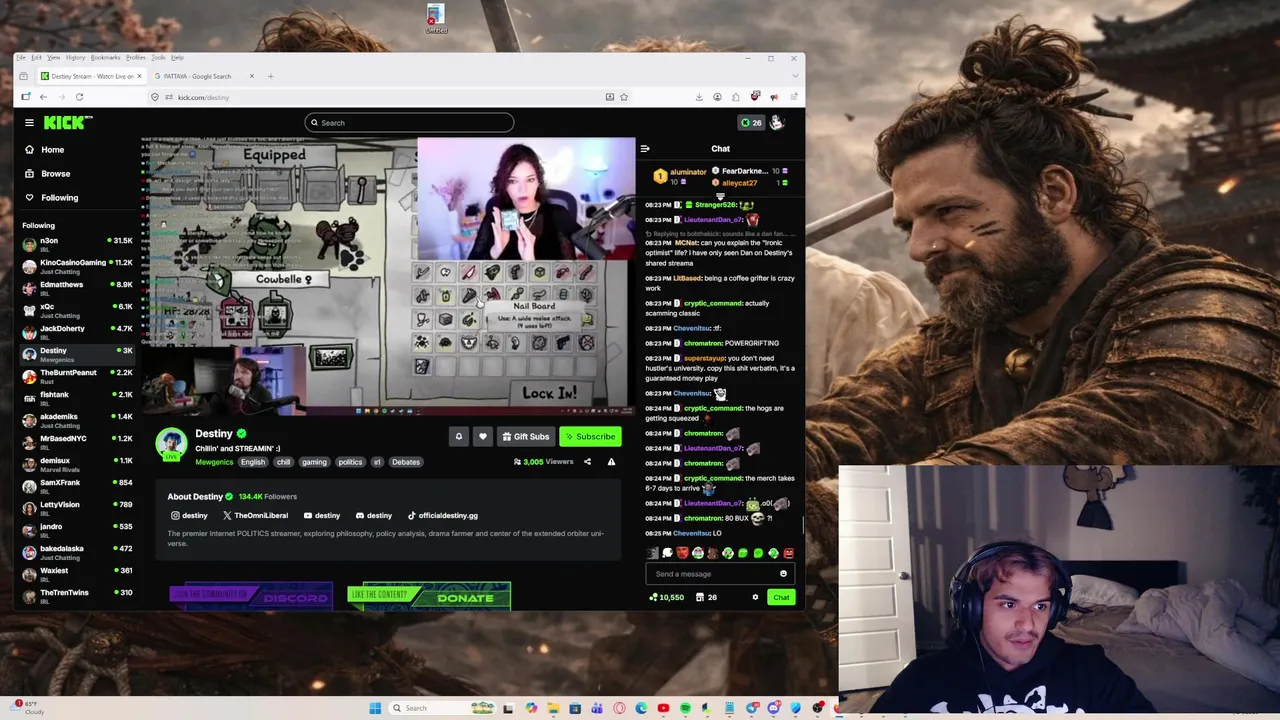This screenshot has width=1280, height=720.
Task: Open Microsoft Edge from the taskbar
Action: pos(641,708)
